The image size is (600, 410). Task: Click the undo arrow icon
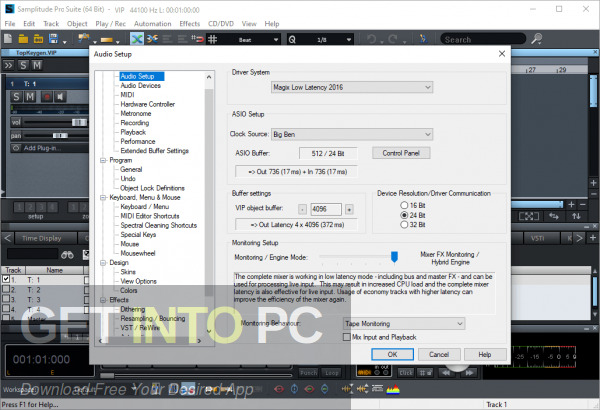coord(371,39)
